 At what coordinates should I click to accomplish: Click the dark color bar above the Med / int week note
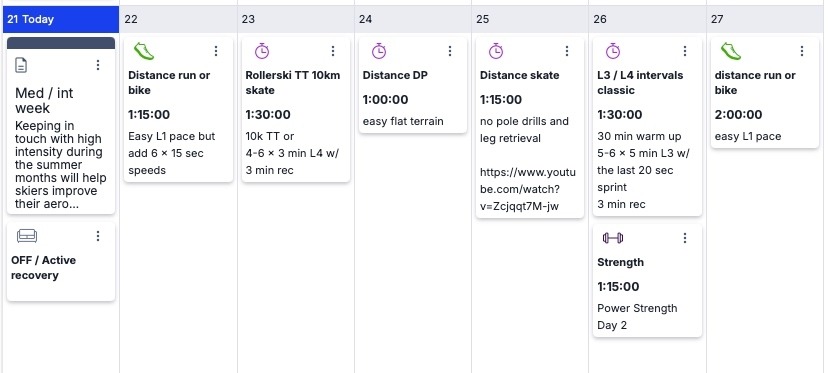coord(61,43)
